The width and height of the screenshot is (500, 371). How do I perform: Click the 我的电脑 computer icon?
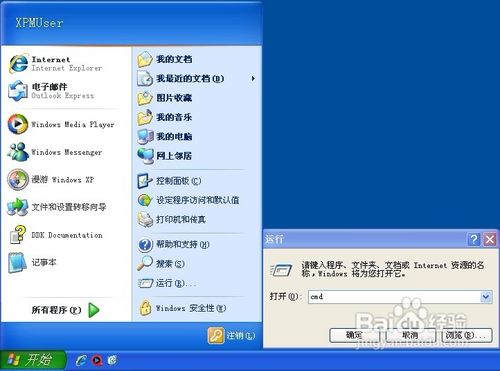[146, 137]
